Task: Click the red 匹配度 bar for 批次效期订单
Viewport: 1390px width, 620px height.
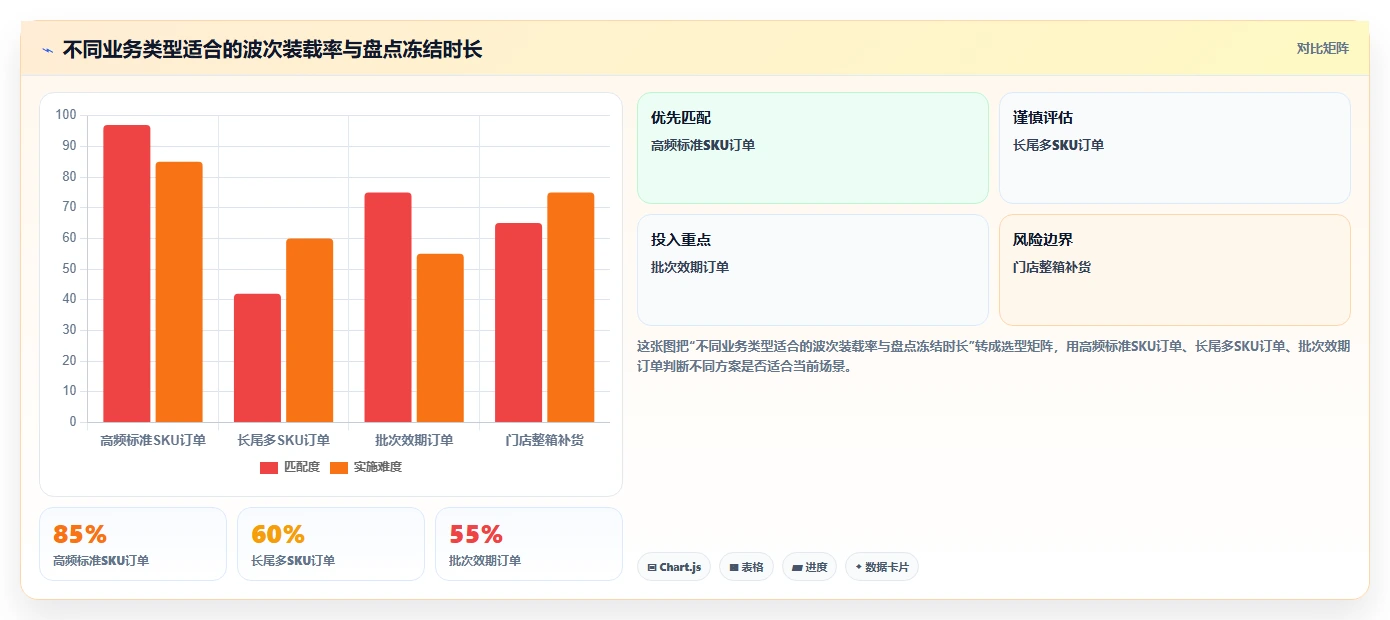Action: [x=388, y=307]
